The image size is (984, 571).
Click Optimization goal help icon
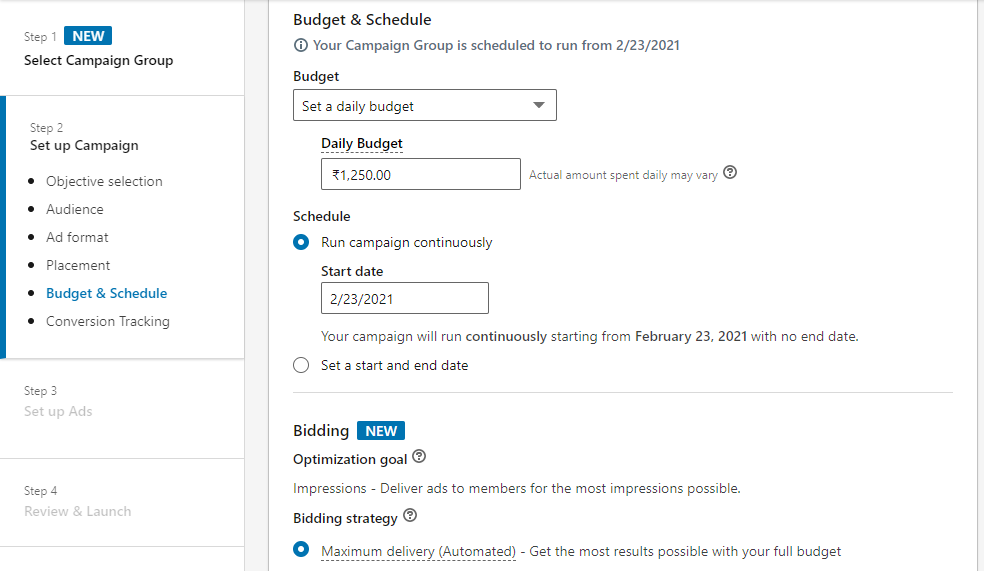(419, 457)
